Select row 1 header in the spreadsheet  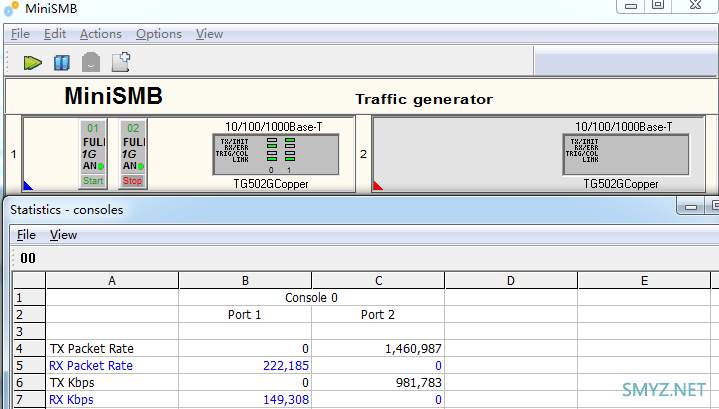pos(29,298)
